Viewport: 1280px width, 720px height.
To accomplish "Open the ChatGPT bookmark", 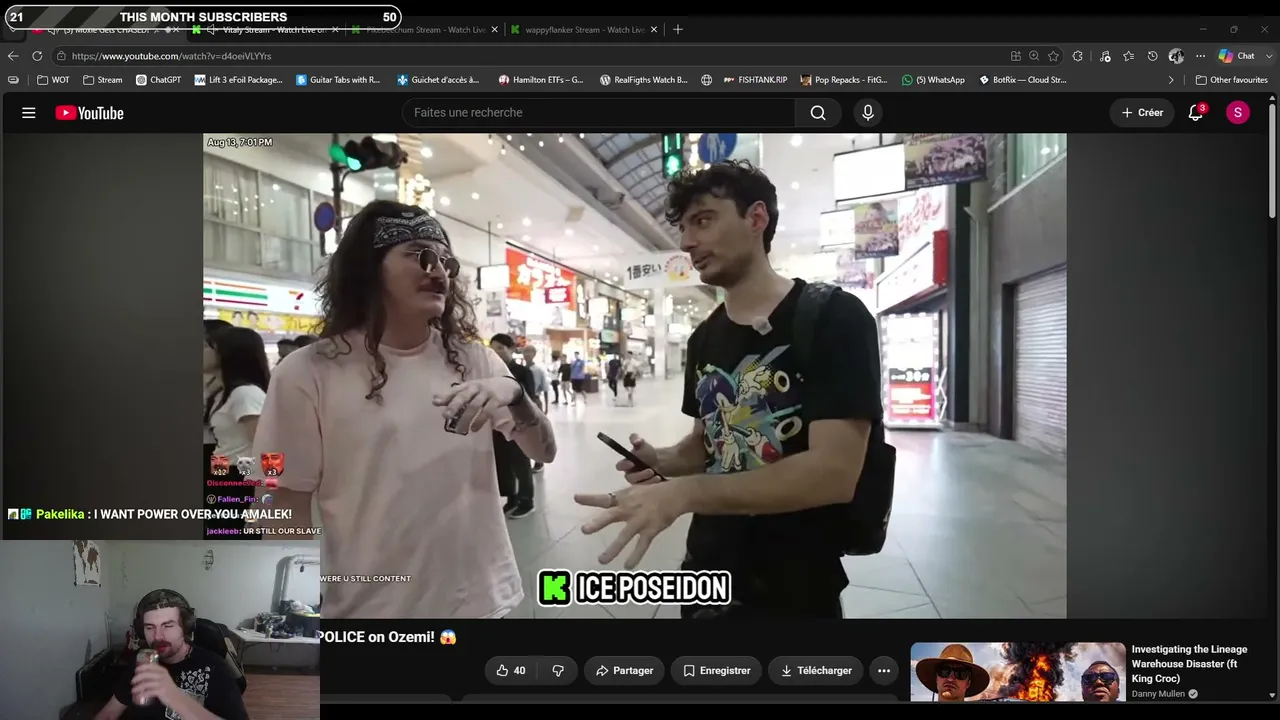I will click(158, 80).
